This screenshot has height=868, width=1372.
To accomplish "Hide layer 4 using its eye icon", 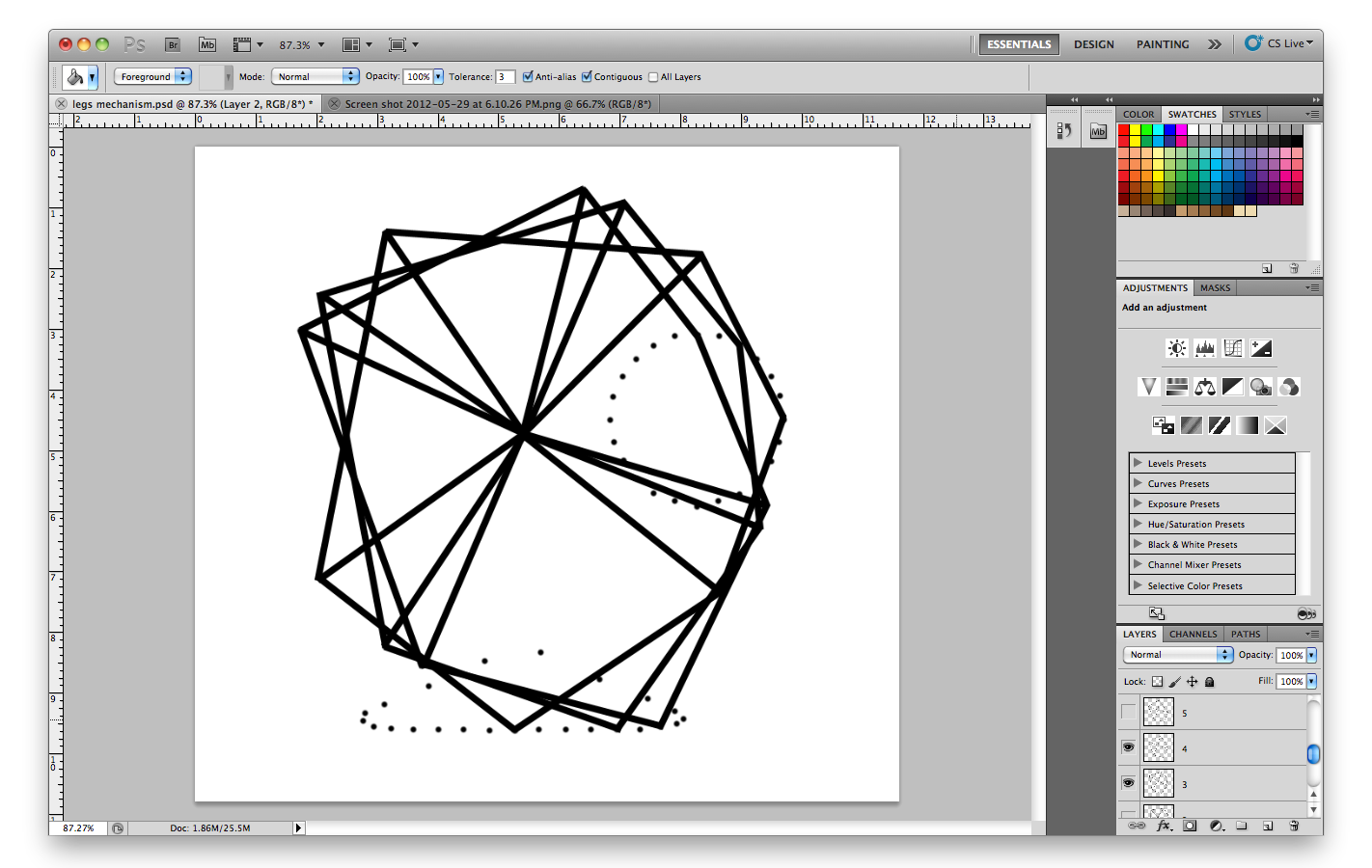I will [x=1128, y=747].
